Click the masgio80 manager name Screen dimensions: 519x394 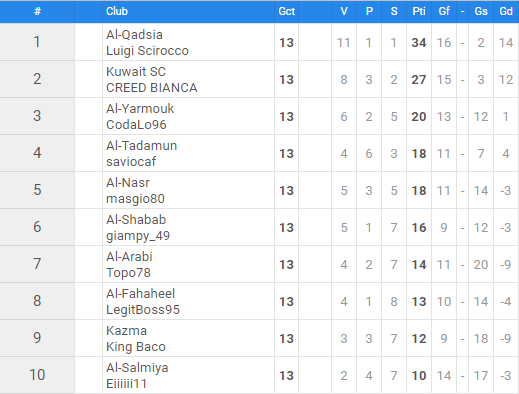135,199
